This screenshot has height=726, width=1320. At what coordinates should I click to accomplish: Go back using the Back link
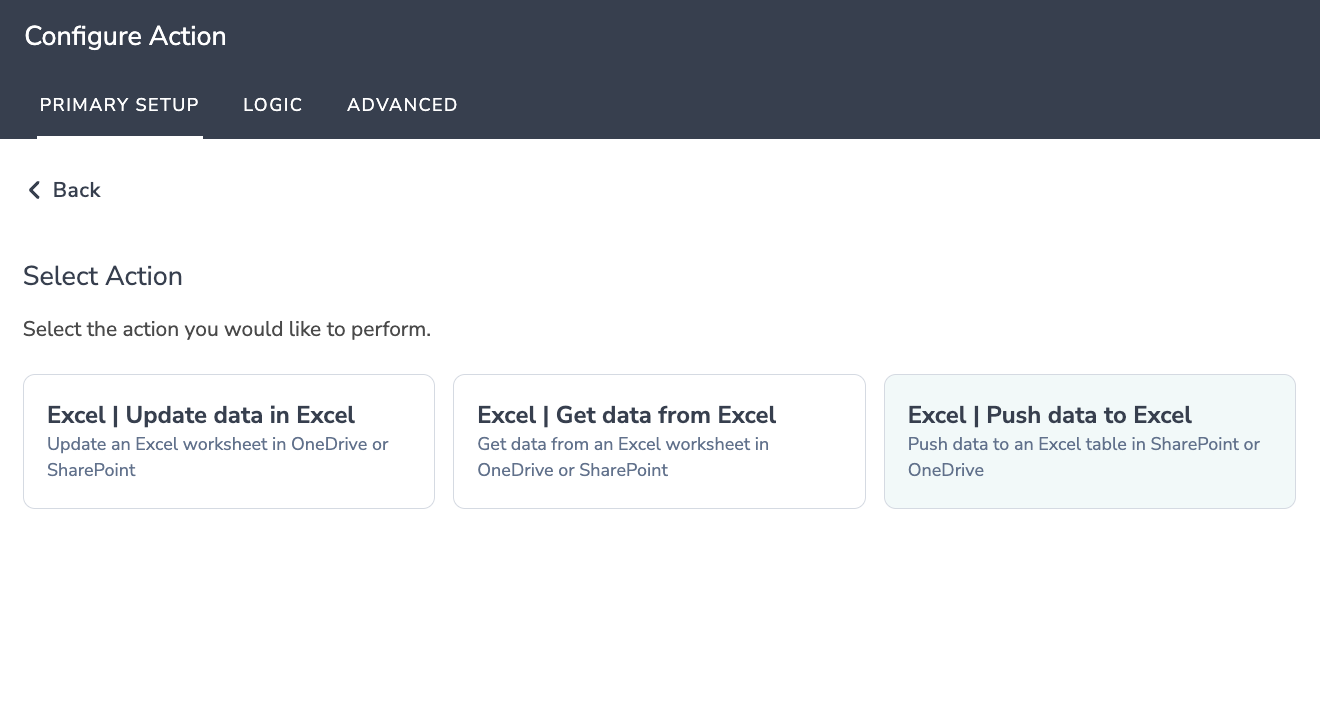[x=76, y=190]
